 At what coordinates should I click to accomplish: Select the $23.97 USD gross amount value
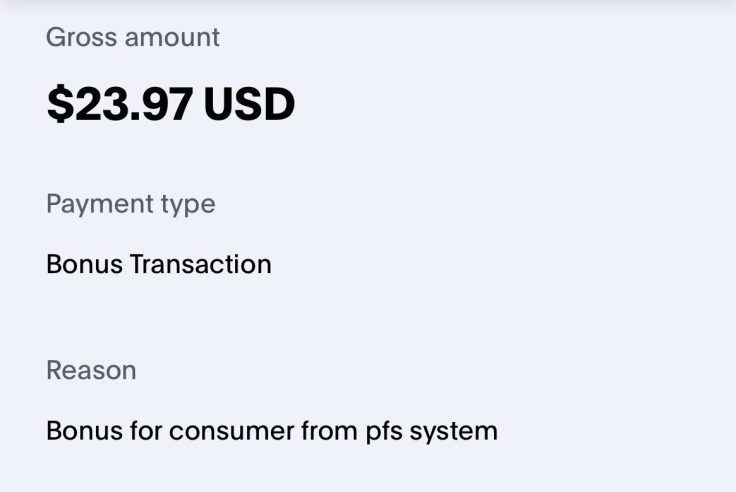click(170, 105)
